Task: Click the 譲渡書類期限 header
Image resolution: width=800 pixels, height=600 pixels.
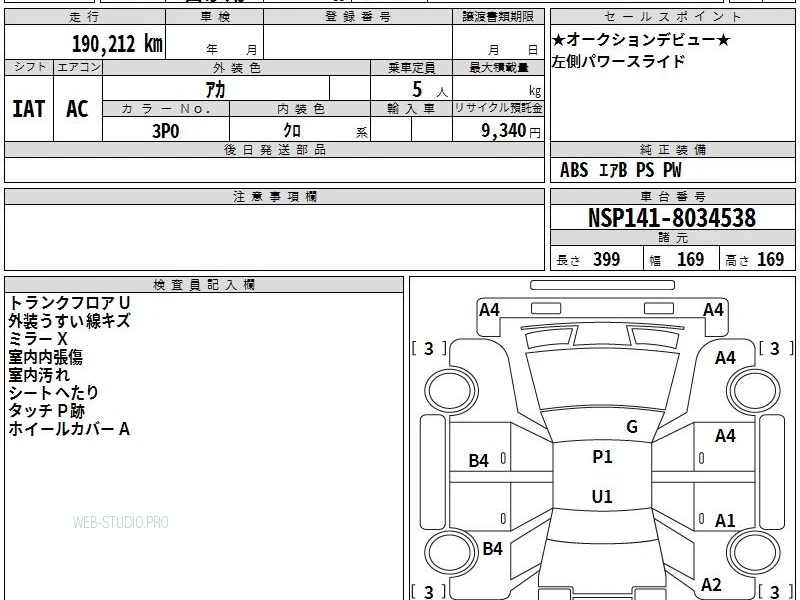Action: (498, 17)
